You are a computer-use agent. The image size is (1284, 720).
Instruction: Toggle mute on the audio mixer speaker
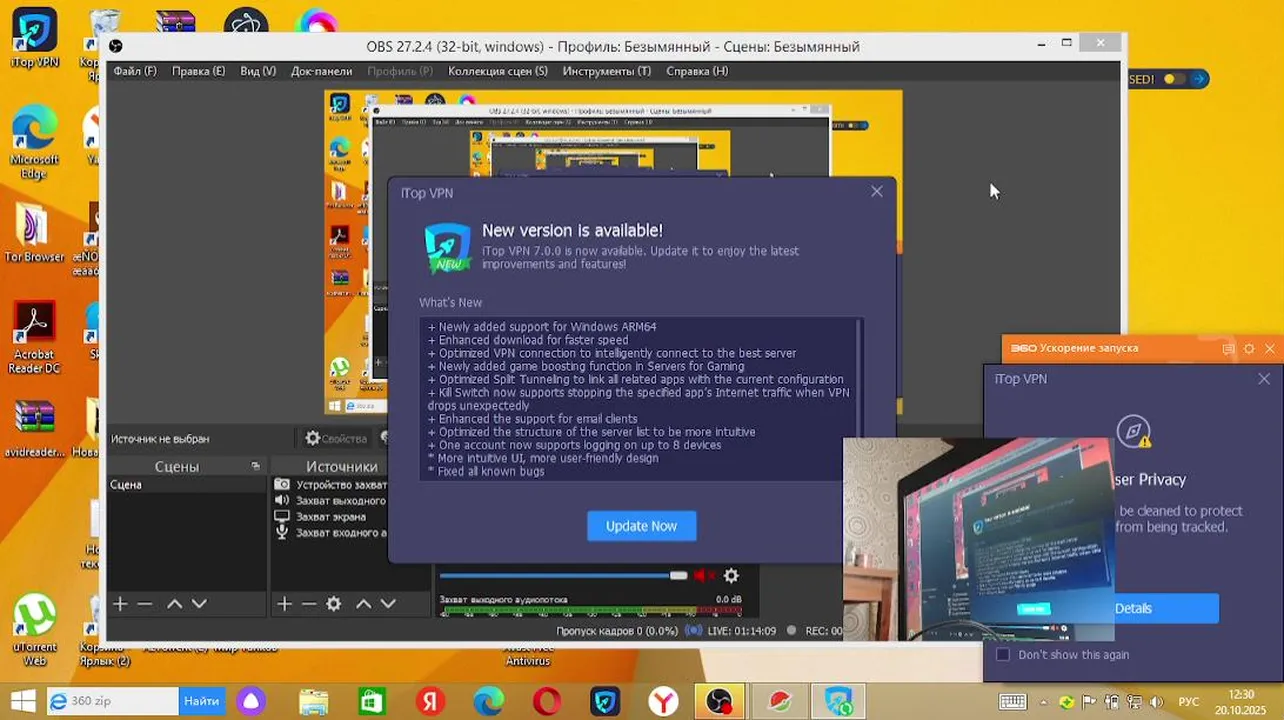[x=704, y=576]
